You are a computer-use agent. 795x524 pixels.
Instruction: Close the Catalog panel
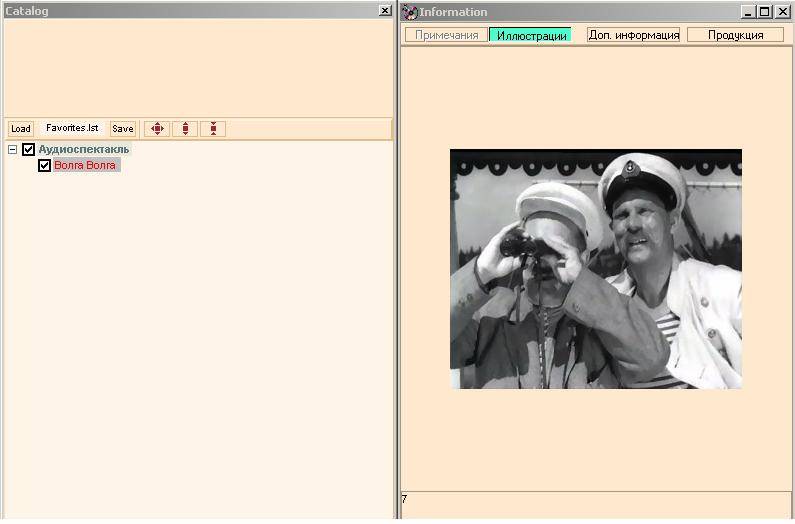coord(385,11)
